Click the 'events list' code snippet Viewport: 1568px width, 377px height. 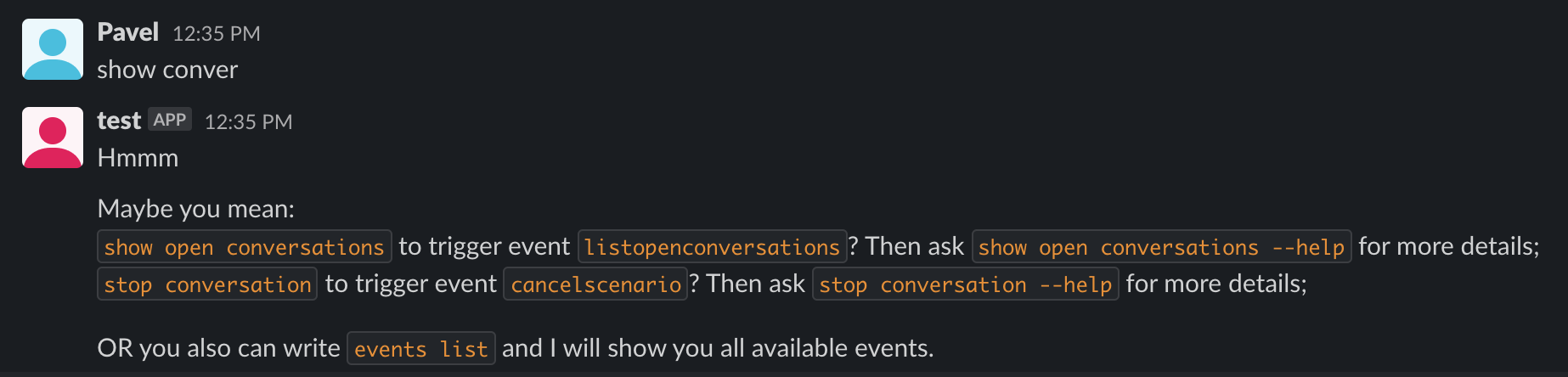tap(421, 349)
